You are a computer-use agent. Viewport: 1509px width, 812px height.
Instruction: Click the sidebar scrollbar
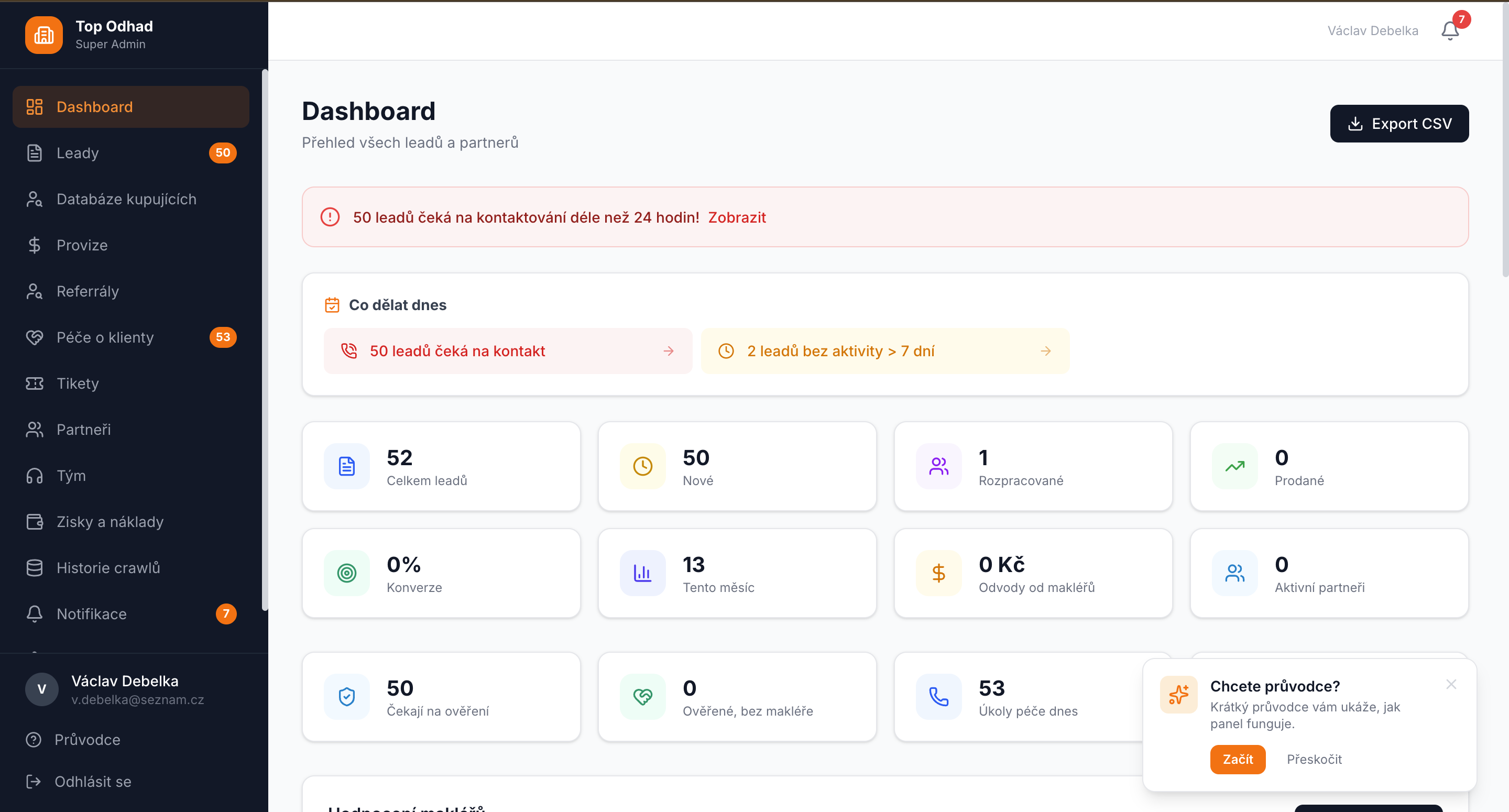265,340
